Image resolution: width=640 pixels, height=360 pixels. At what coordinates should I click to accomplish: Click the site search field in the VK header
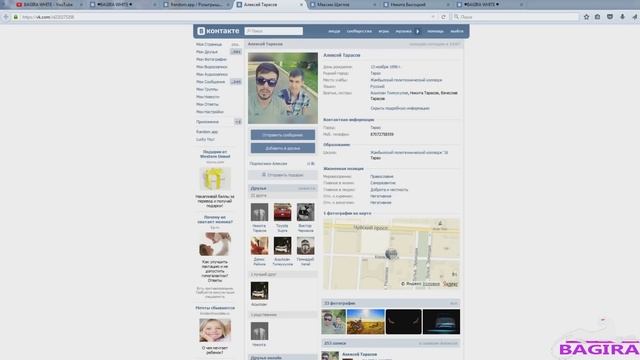273,31
